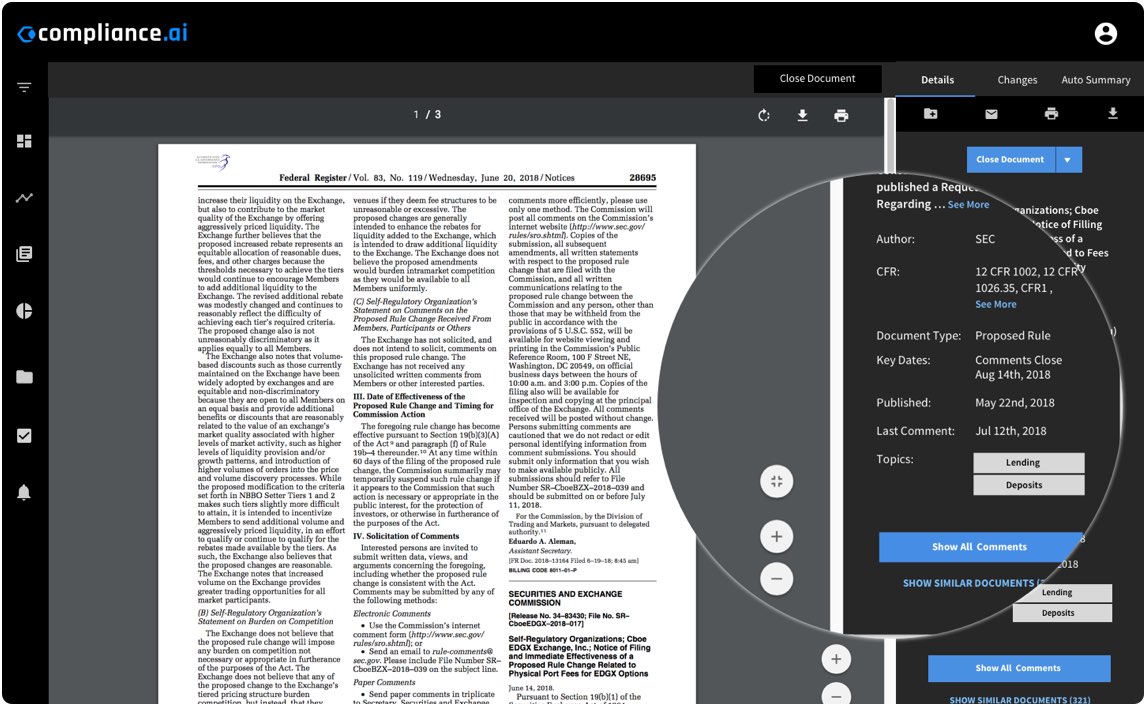Zoom in using magnified plus circle button
The width and height of the screenshot is (1146, 706).
point(776,537)
